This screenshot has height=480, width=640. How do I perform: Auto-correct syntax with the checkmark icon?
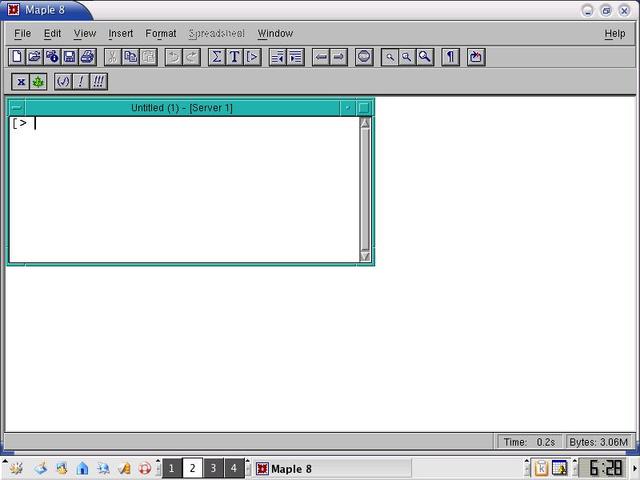coord(63,82)
